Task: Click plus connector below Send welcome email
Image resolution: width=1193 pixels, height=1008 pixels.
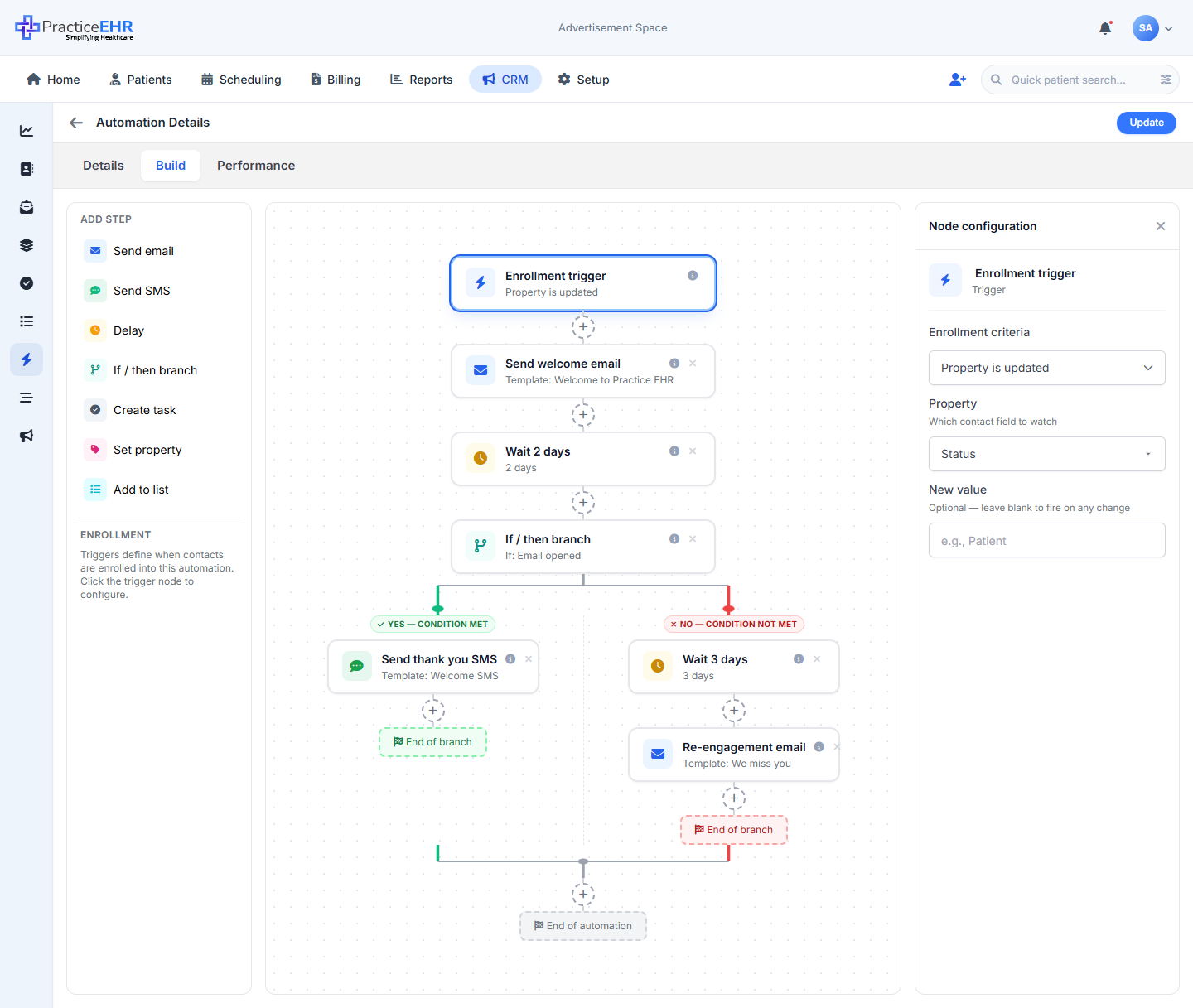Action: click(x=583, y=415)
